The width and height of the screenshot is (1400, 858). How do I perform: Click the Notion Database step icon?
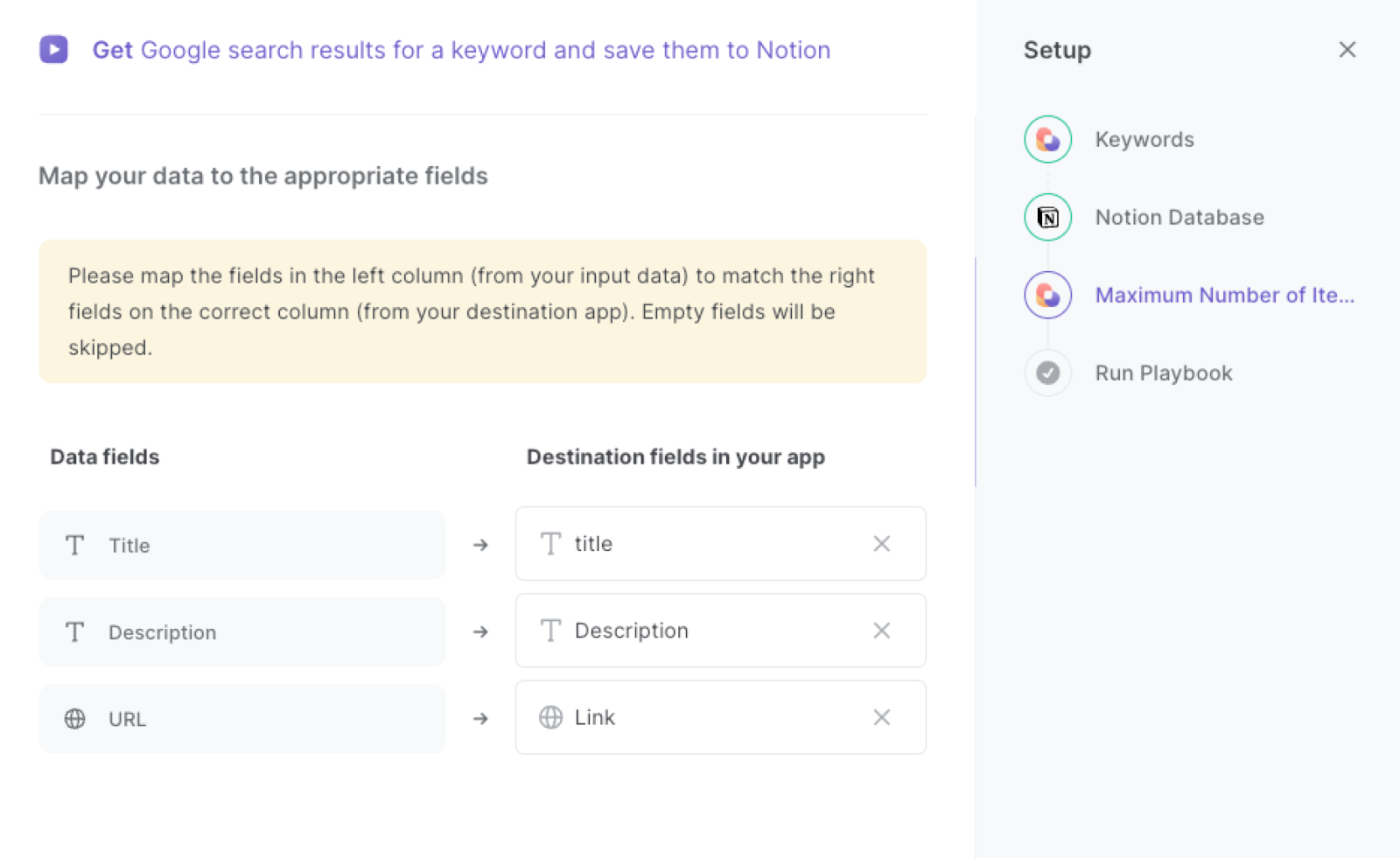pos(1046,217)
